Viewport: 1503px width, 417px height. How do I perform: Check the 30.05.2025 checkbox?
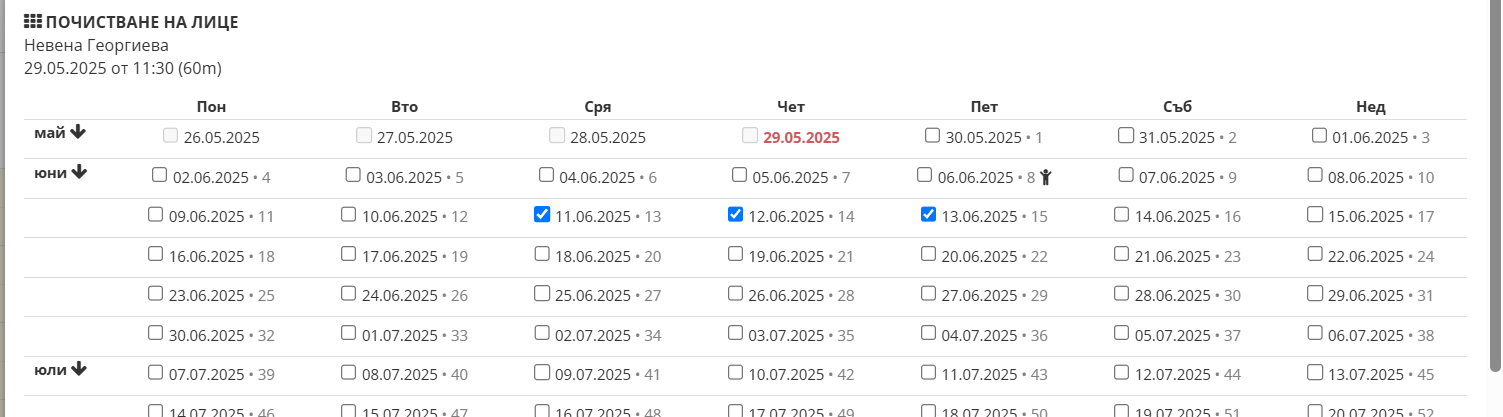[932, 135]
